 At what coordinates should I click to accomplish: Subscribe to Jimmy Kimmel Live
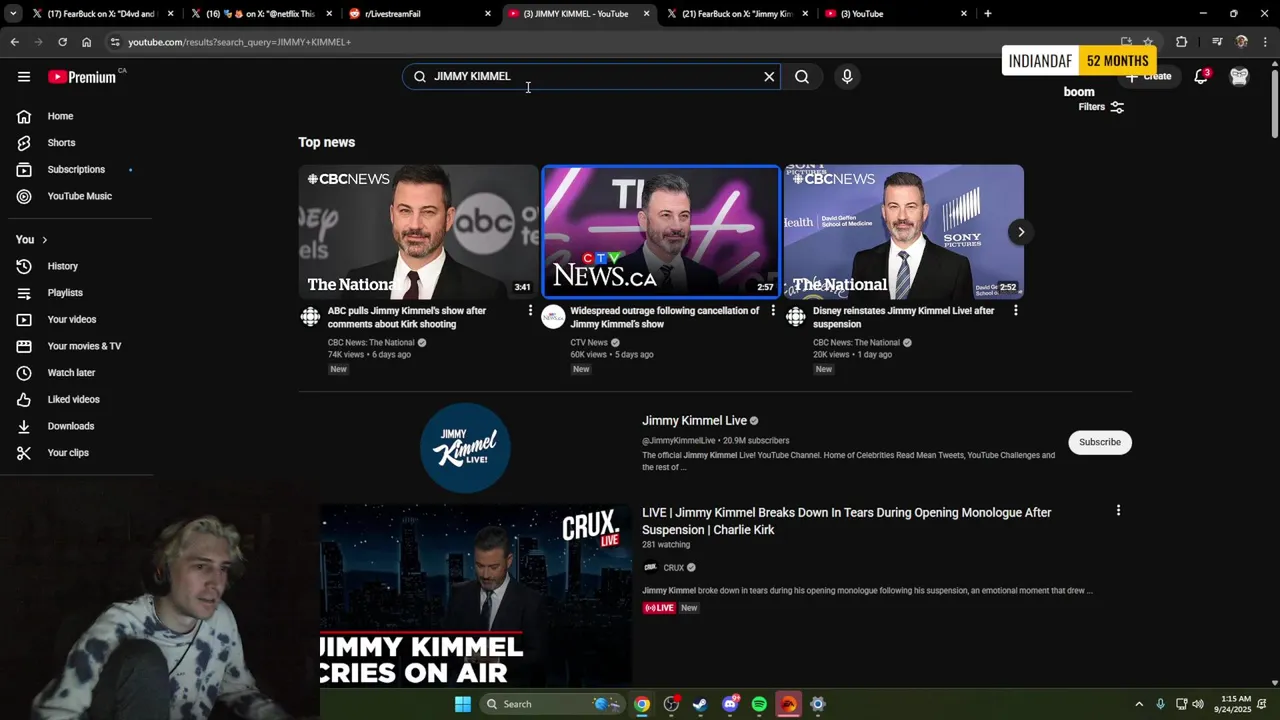(x=1100, y=442)
